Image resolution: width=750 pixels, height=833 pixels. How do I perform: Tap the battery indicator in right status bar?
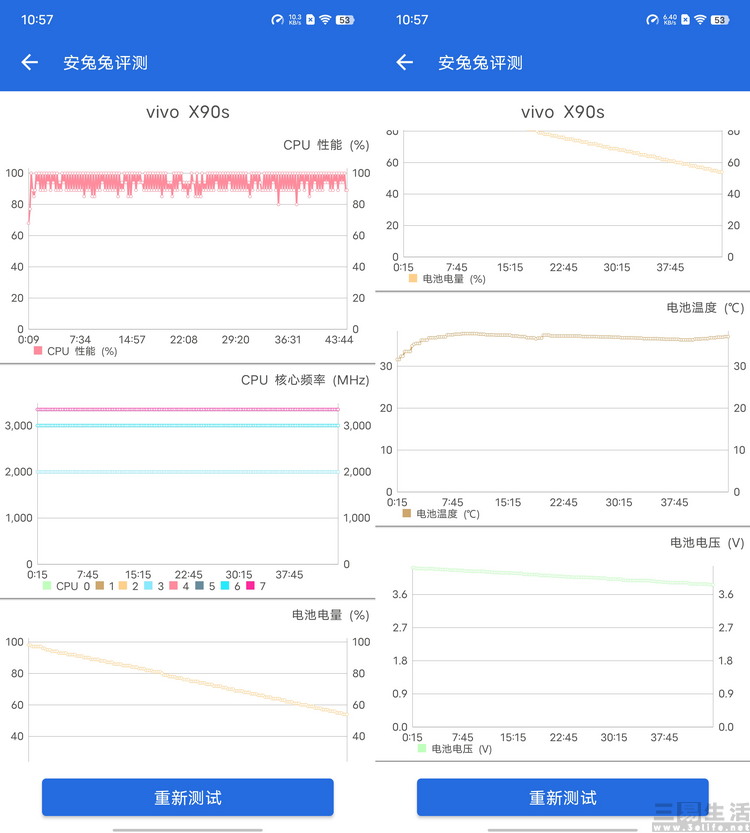(720, 20)
